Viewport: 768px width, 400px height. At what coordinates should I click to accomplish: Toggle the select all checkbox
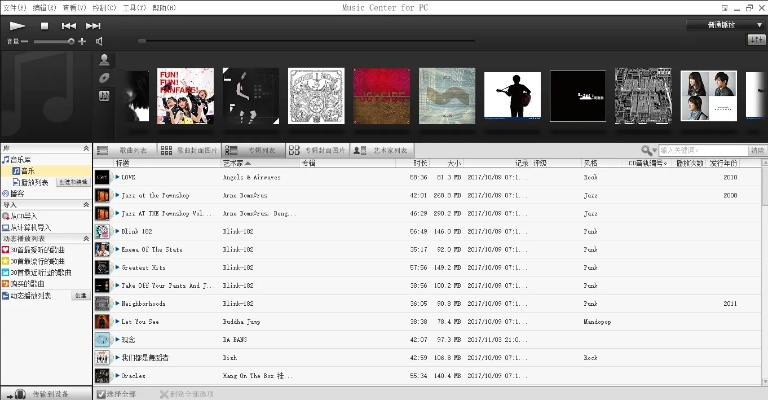click(102, 394)
